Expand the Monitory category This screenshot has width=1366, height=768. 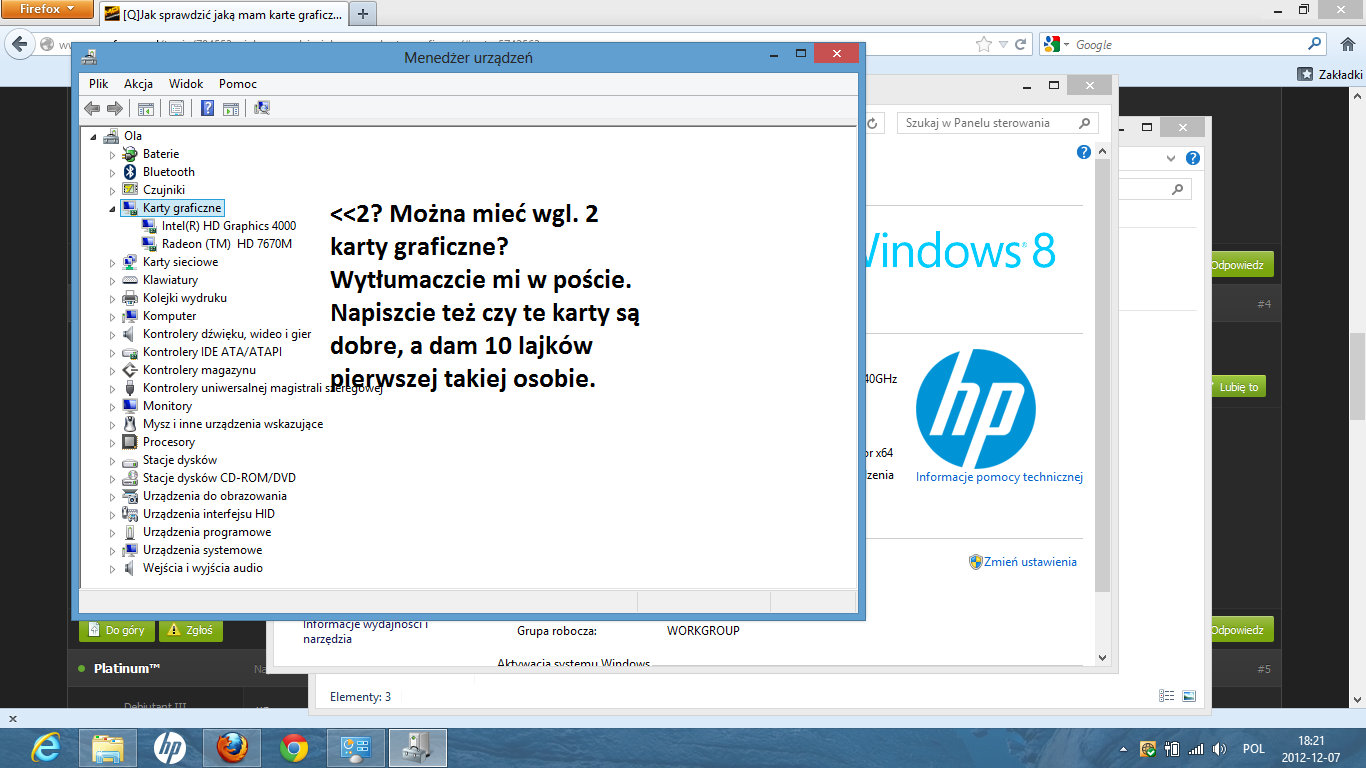113,406
